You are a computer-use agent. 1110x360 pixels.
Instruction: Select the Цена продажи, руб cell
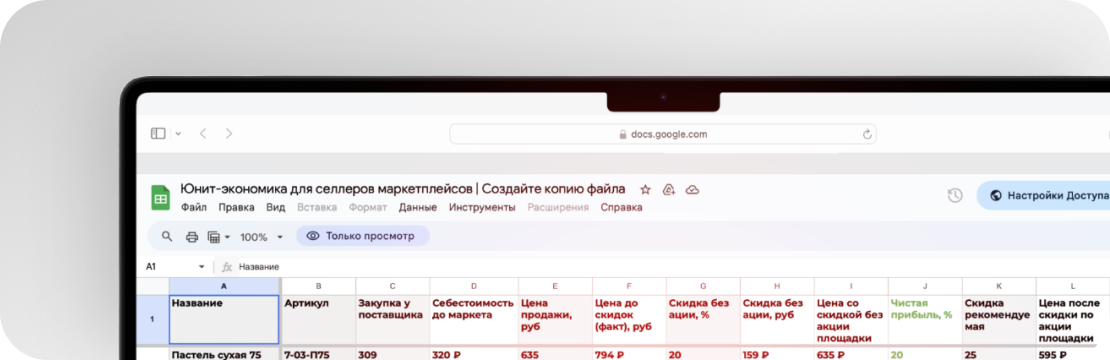tap(555, 320)
